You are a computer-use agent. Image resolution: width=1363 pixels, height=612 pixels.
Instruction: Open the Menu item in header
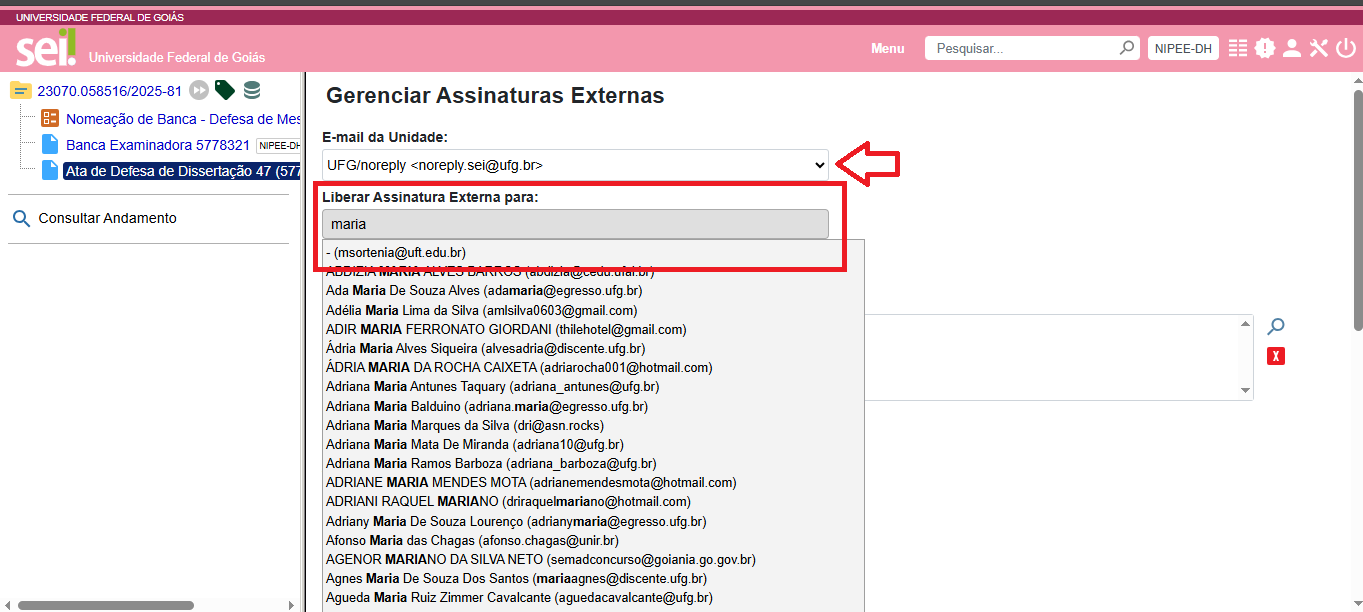coord(887,48)
